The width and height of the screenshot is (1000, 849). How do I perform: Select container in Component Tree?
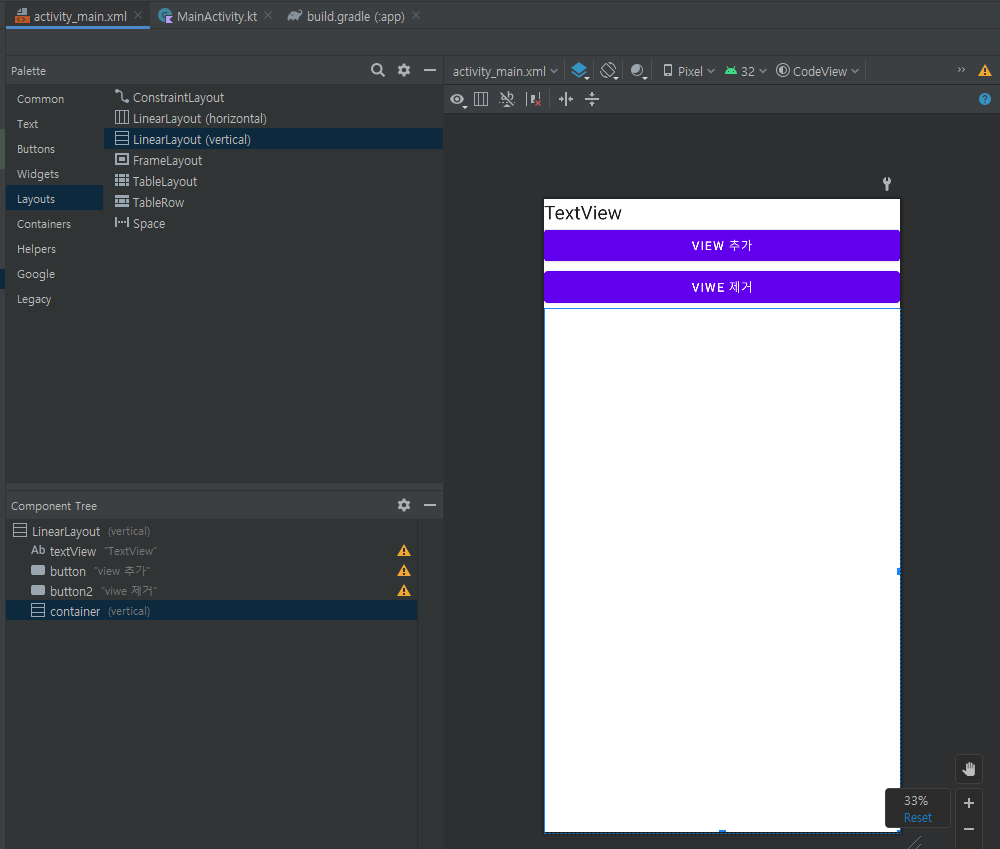pos(212,610)
